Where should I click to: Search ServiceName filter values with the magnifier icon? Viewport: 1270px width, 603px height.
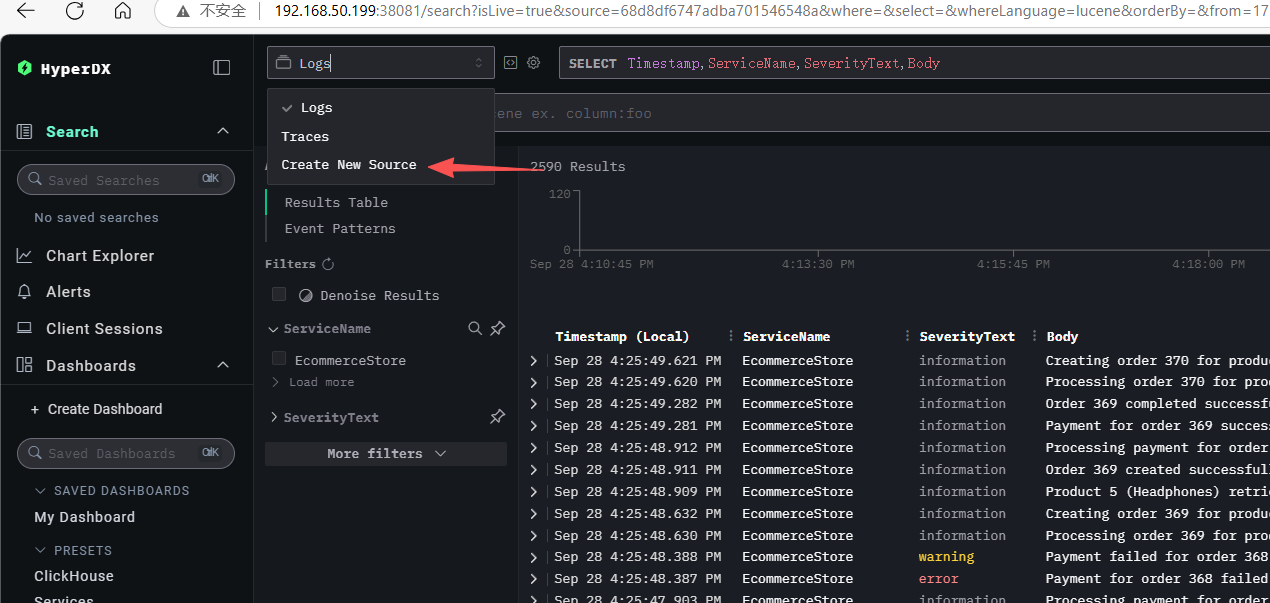click(476, 328)
